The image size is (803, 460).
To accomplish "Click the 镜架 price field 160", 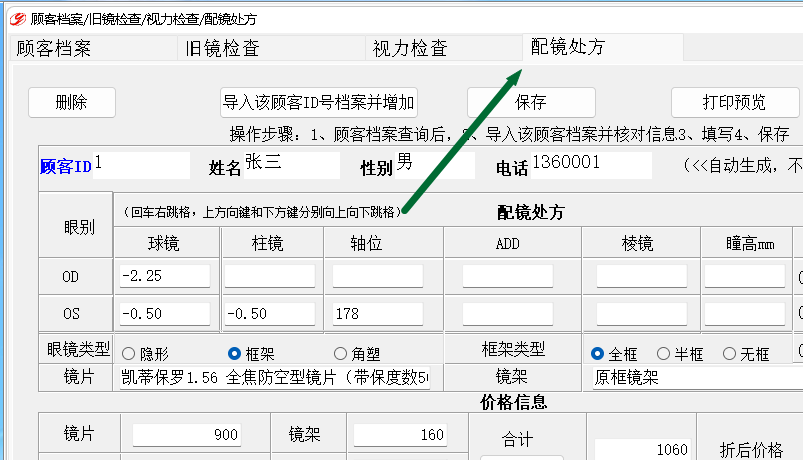I will coord(400,435).
